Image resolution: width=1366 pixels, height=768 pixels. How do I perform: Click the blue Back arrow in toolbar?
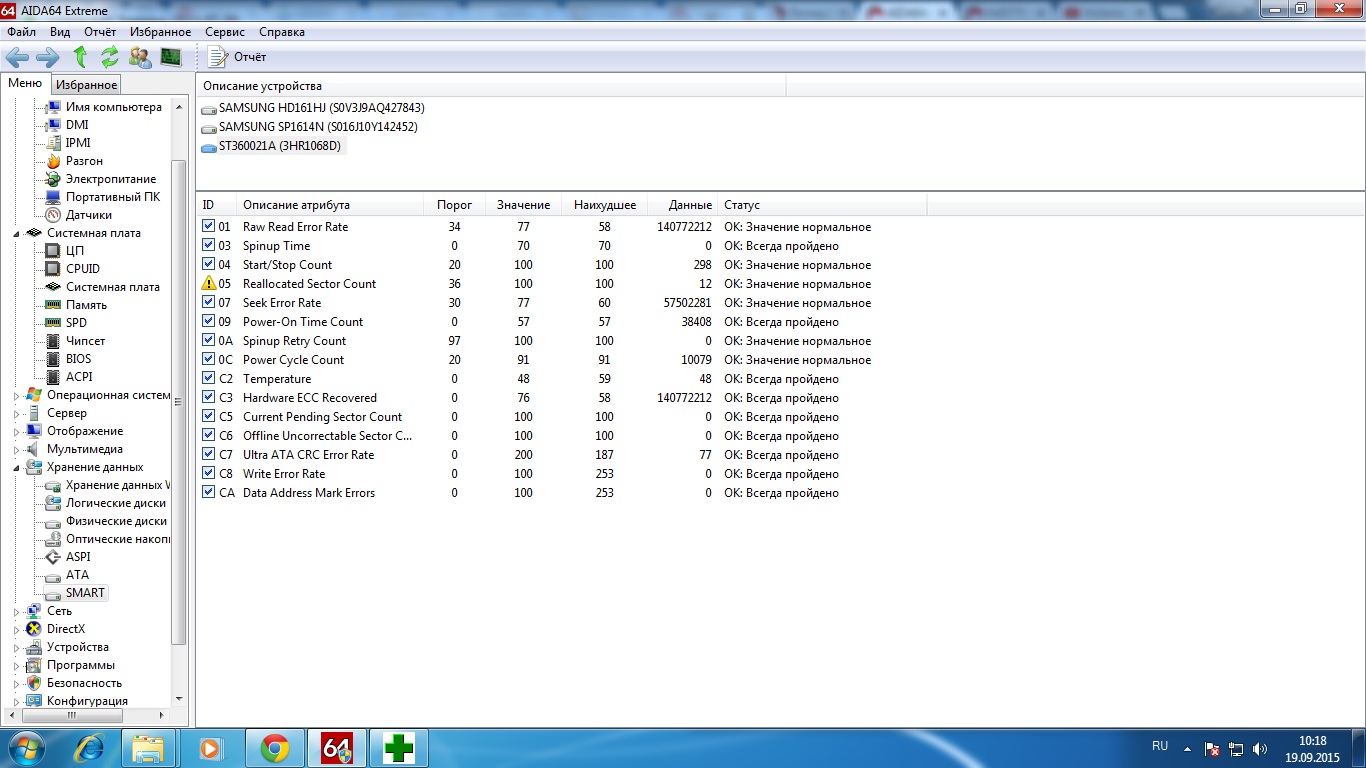click(x=17, y=57)
